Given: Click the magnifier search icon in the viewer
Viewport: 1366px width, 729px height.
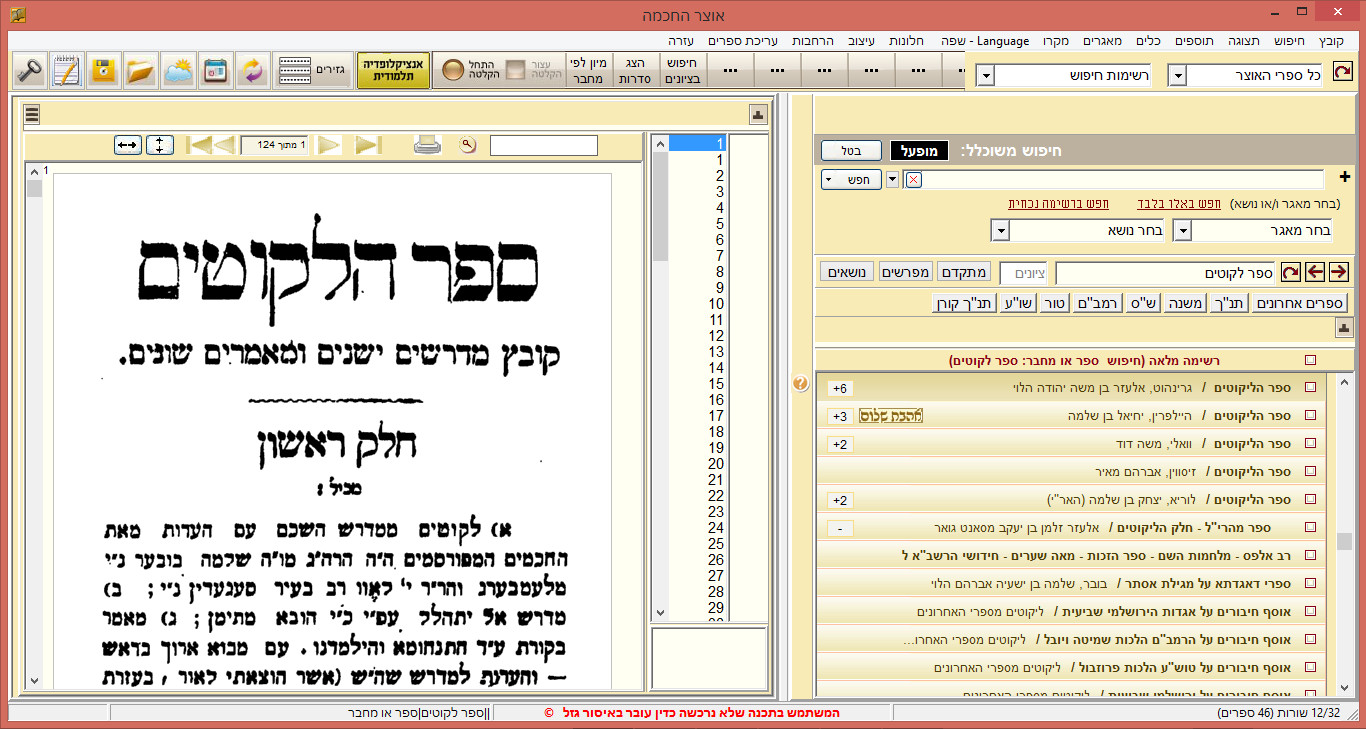Looking at the screenshot, I should (468, 145).
